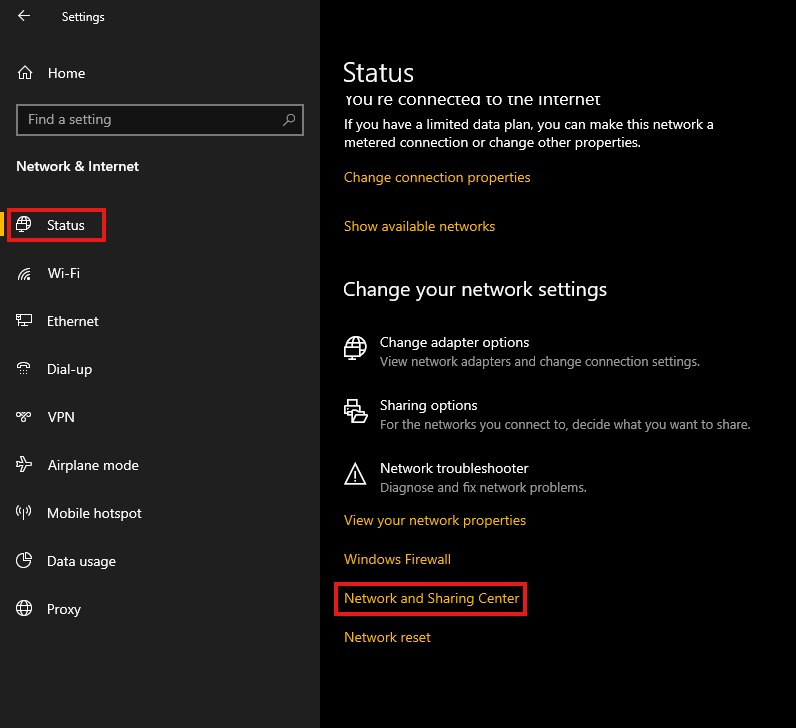Click the Ethernet monitor icon
The height and width of the screenshot is (728, 796).
24,320
